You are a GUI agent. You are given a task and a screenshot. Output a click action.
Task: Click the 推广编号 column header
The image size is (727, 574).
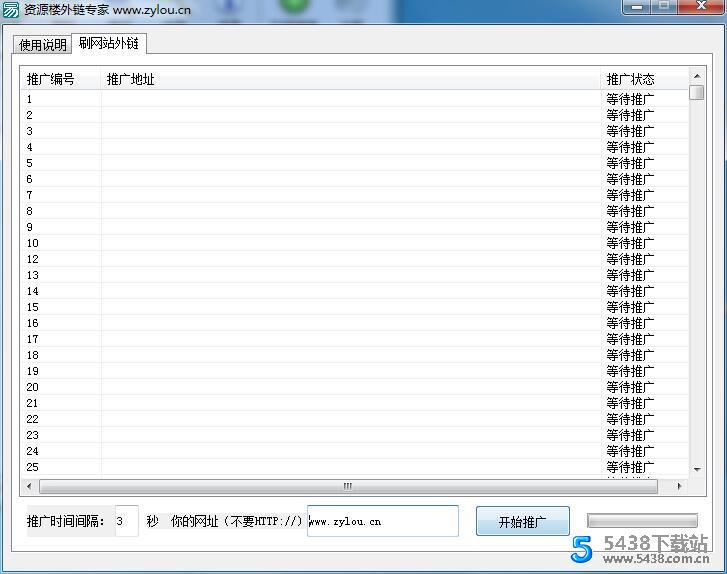[61, 79]
